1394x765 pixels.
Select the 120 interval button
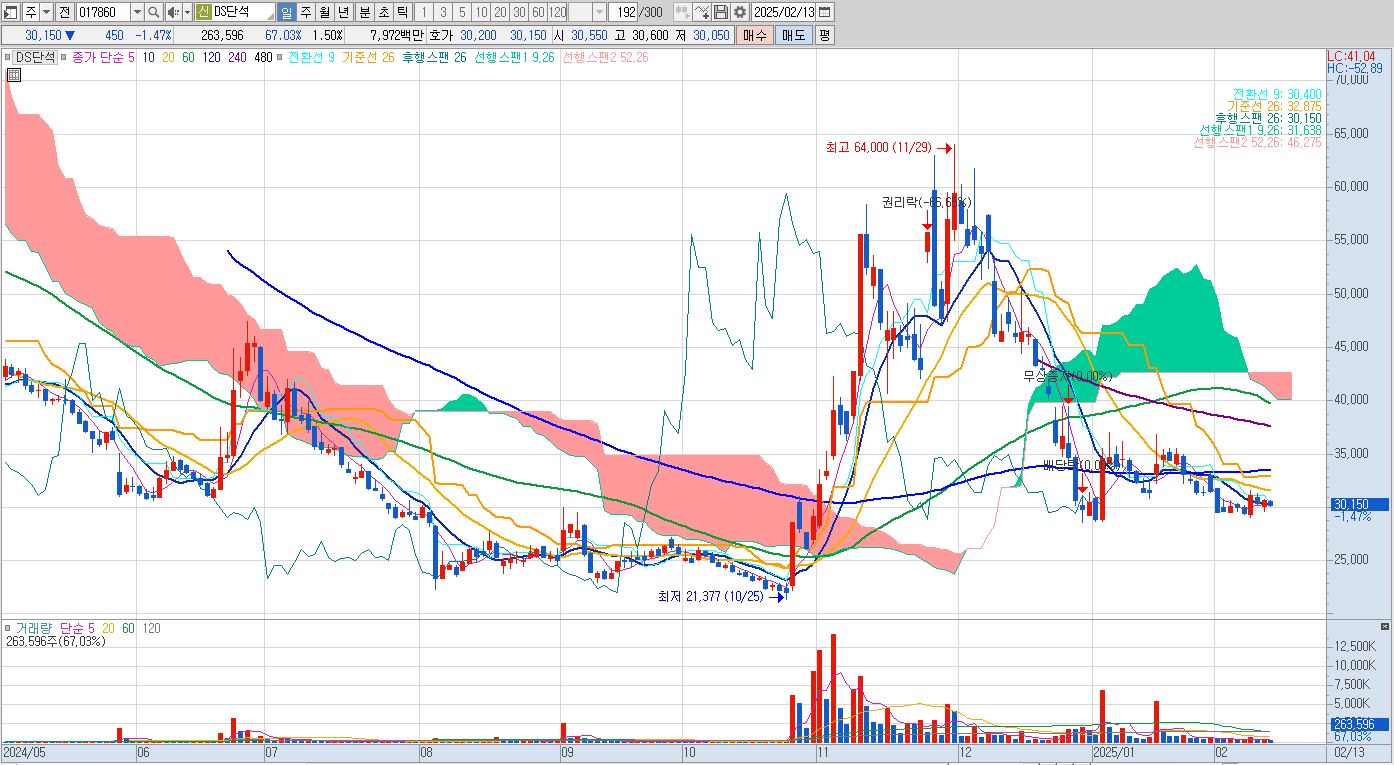point(557,12)
